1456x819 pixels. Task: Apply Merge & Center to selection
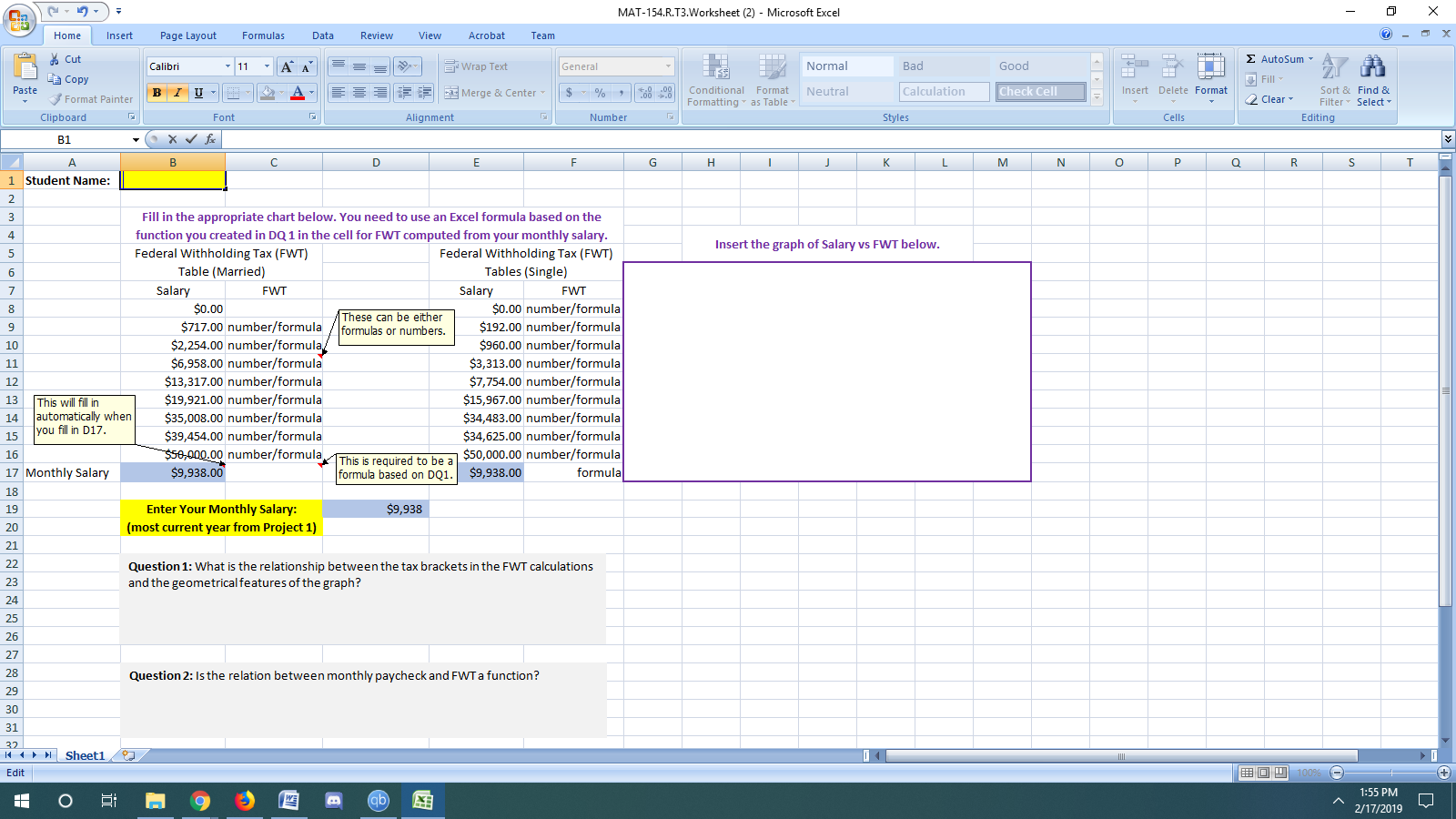click(x=490, y=92)
